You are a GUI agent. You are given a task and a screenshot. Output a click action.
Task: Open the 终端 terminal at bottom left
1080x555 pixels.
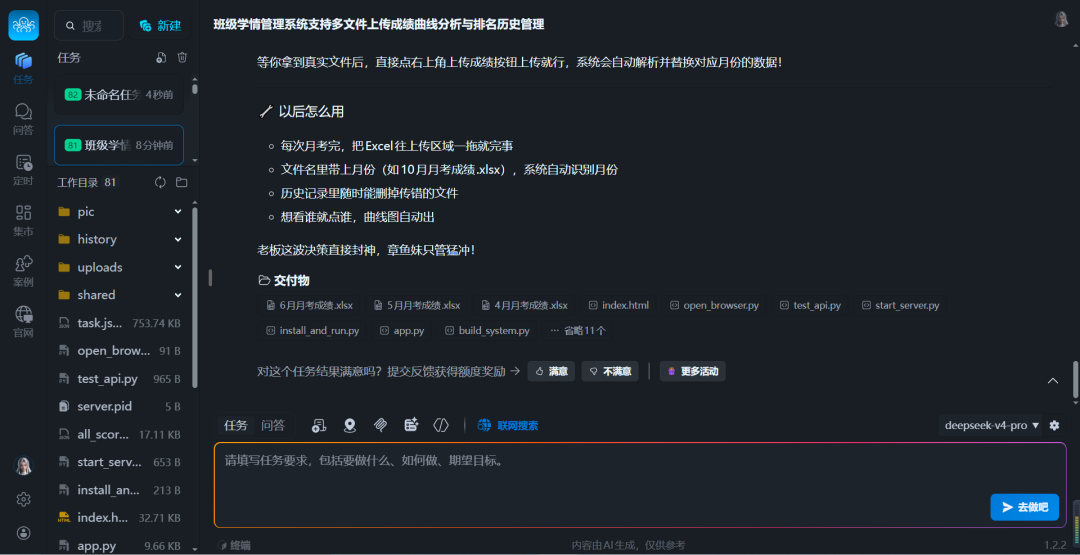[x=235, y=545]
